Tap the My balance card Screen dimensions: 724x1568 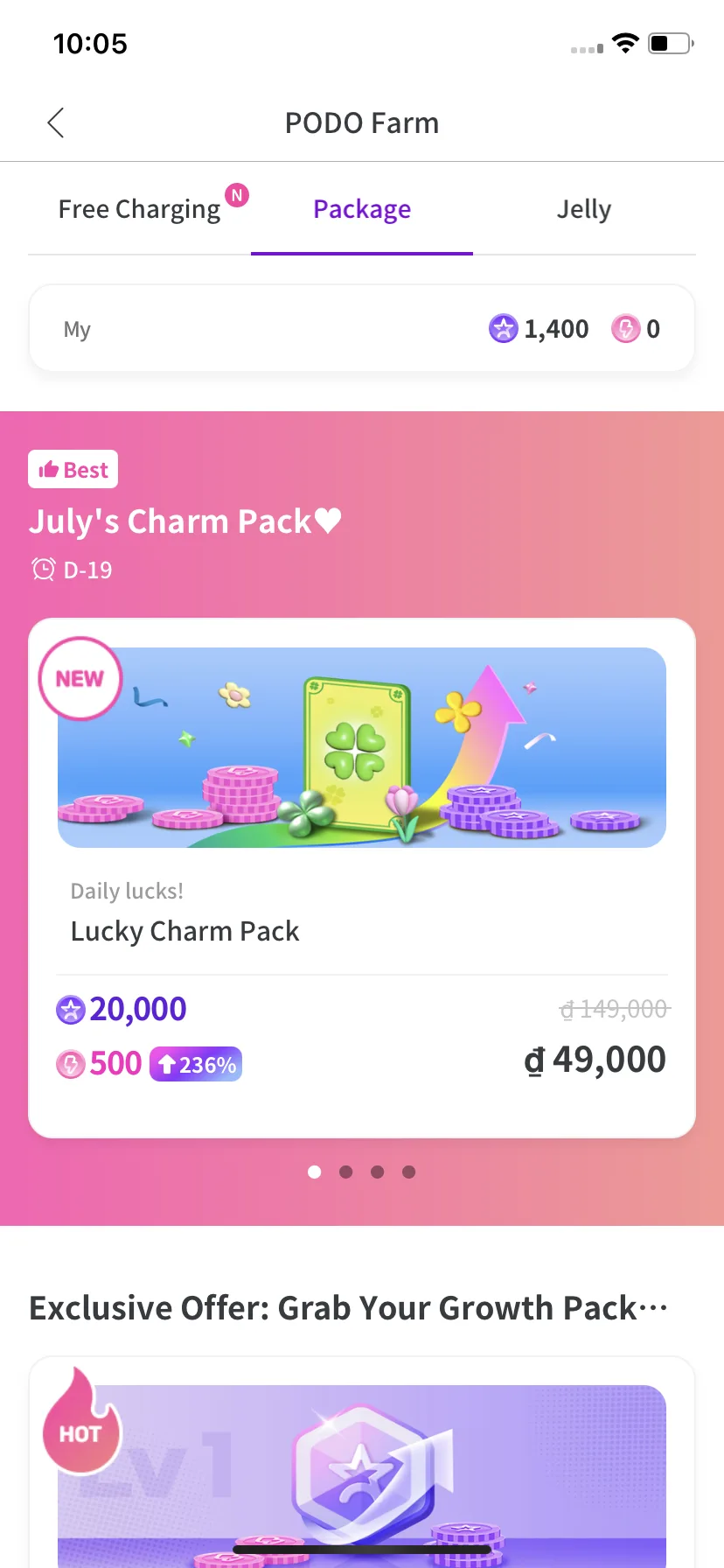click(362, 328)
